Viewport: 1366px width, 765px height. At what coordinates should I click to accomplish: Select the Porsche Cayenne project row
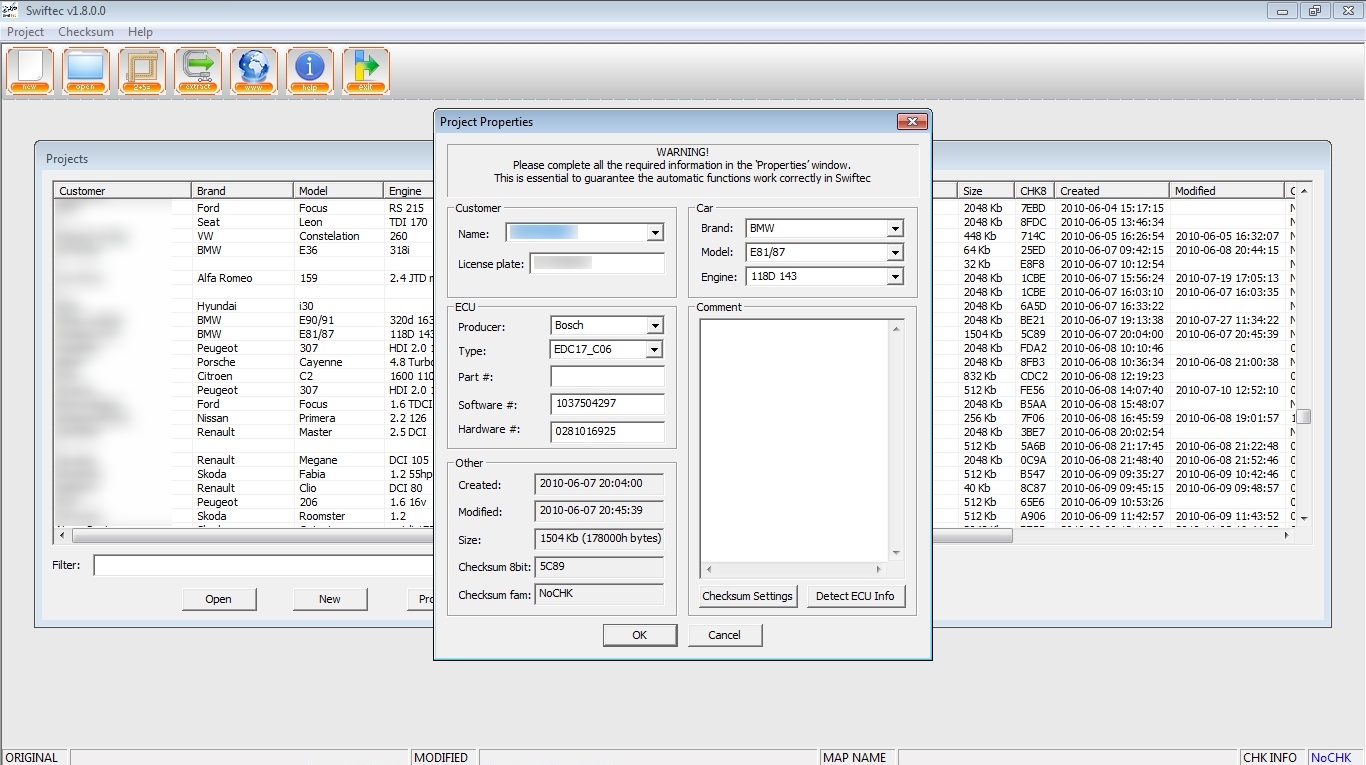point(243,362)
